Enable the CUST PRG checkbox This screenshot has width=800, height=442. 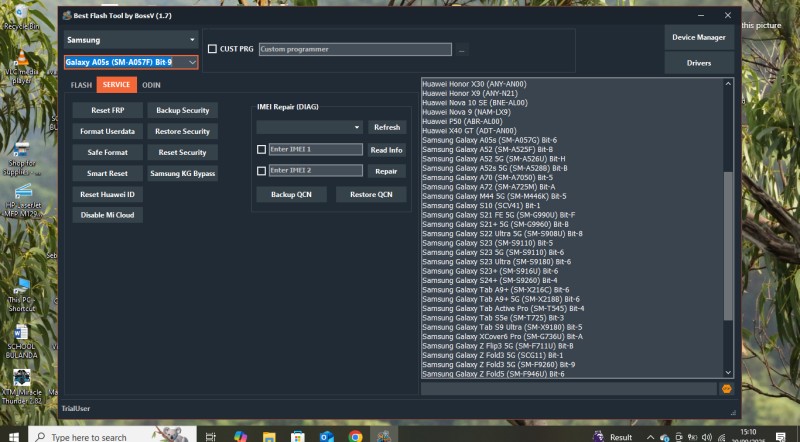[212, 49]
